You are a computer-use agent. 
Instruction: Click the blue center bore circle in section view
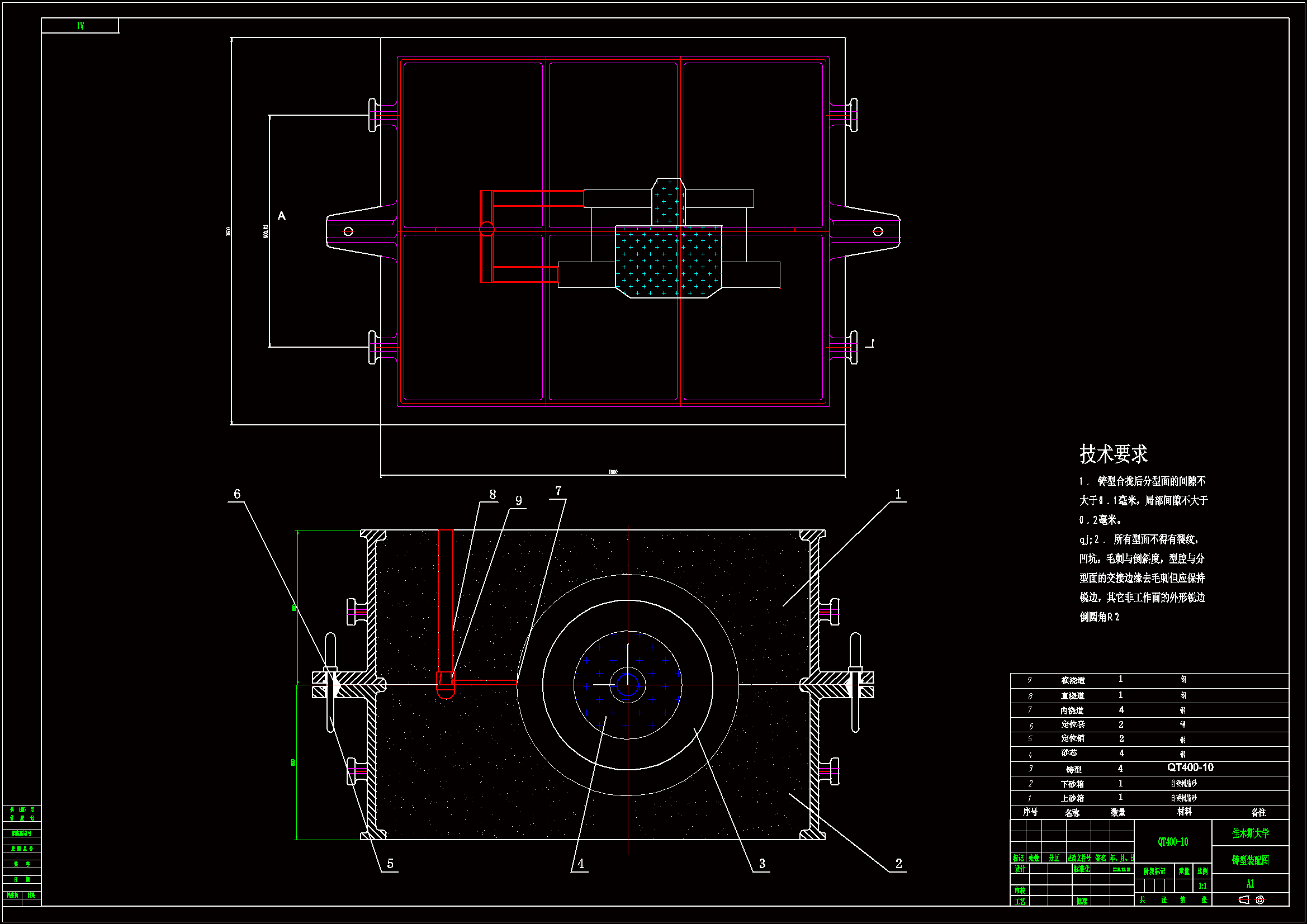627,685
